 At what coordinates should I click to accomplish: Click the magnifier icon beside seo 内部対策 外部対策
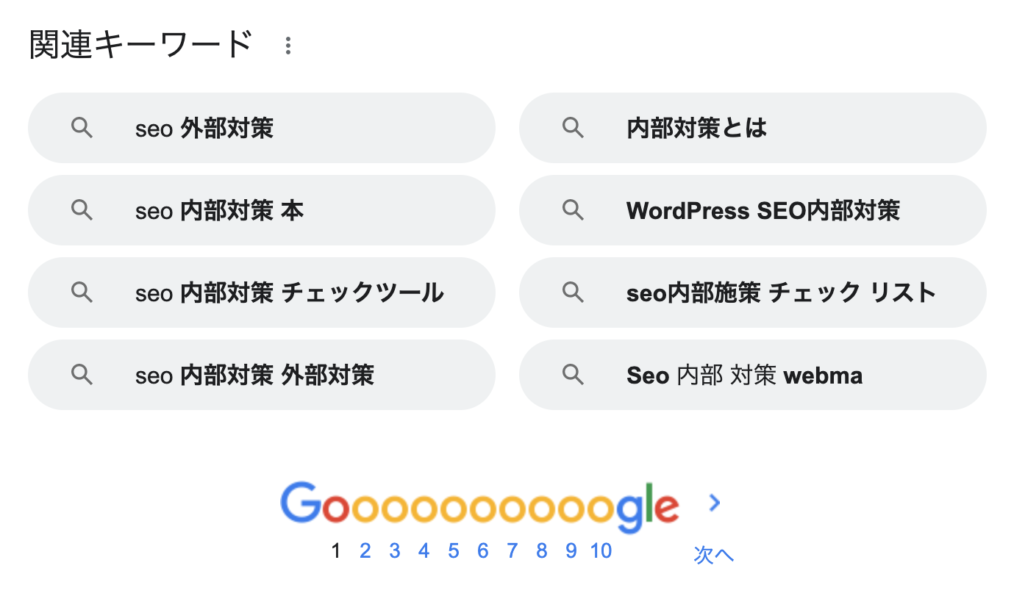[80, 374]
